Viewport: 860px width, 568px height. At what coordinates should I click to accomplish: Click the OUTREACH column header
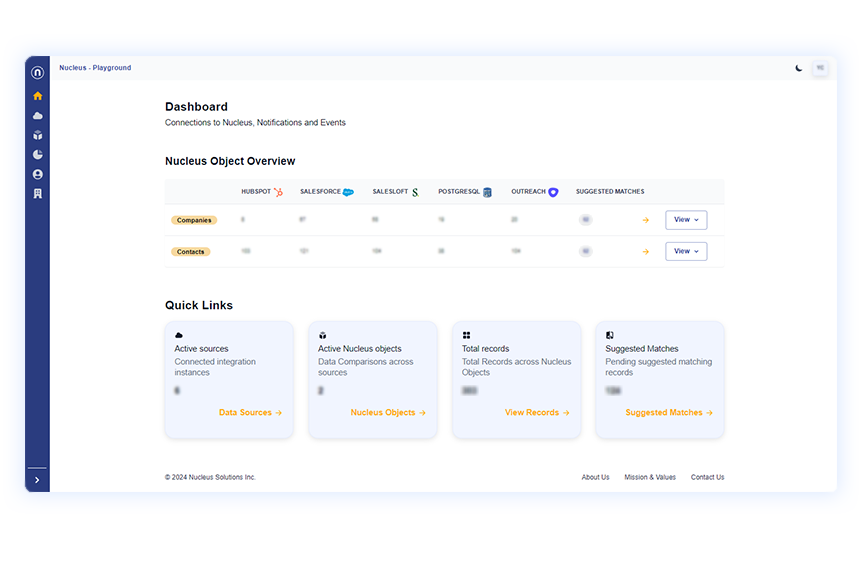point(529,192)
